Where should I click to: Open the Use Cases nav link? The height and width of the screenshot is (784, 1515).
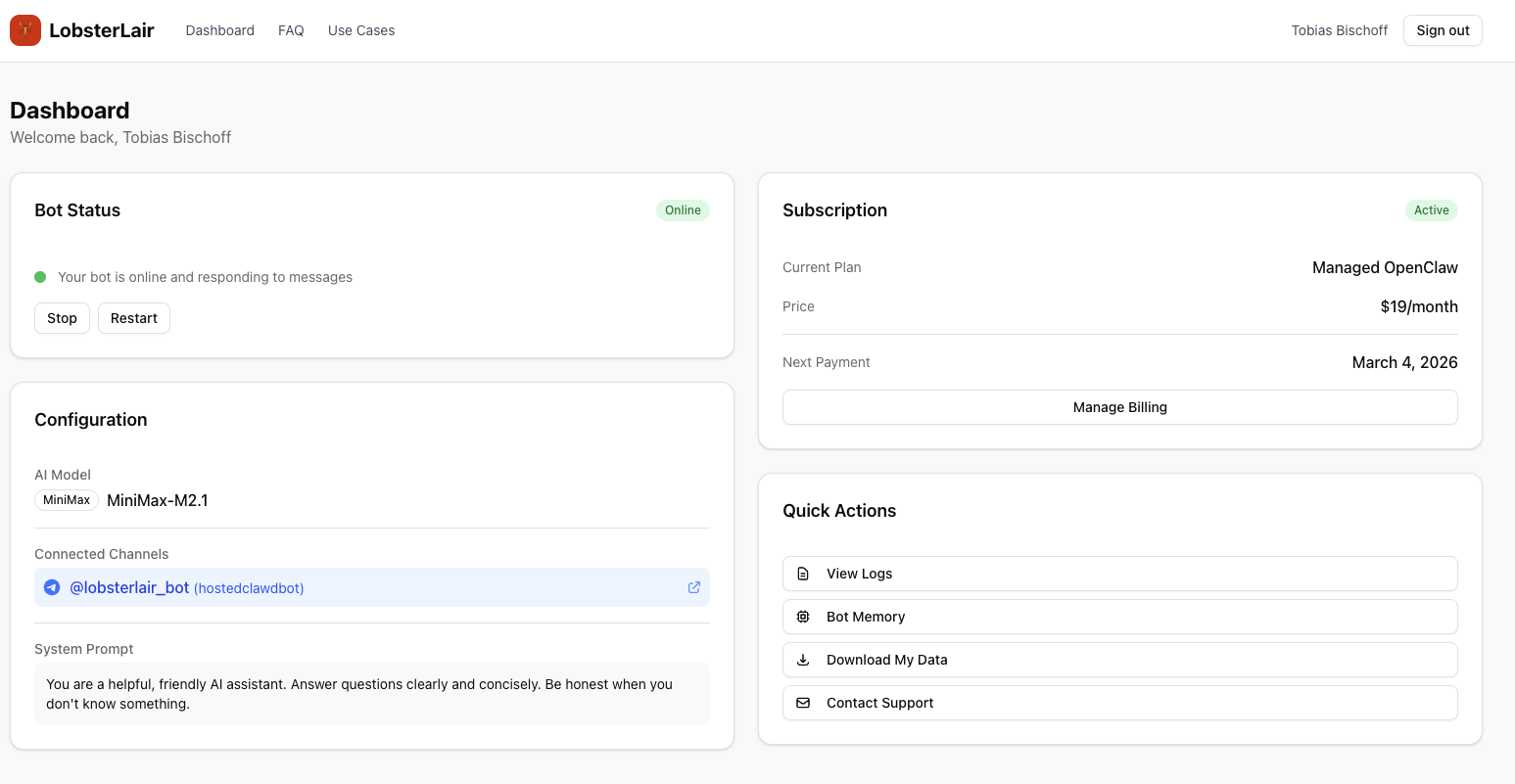[361, 30]
